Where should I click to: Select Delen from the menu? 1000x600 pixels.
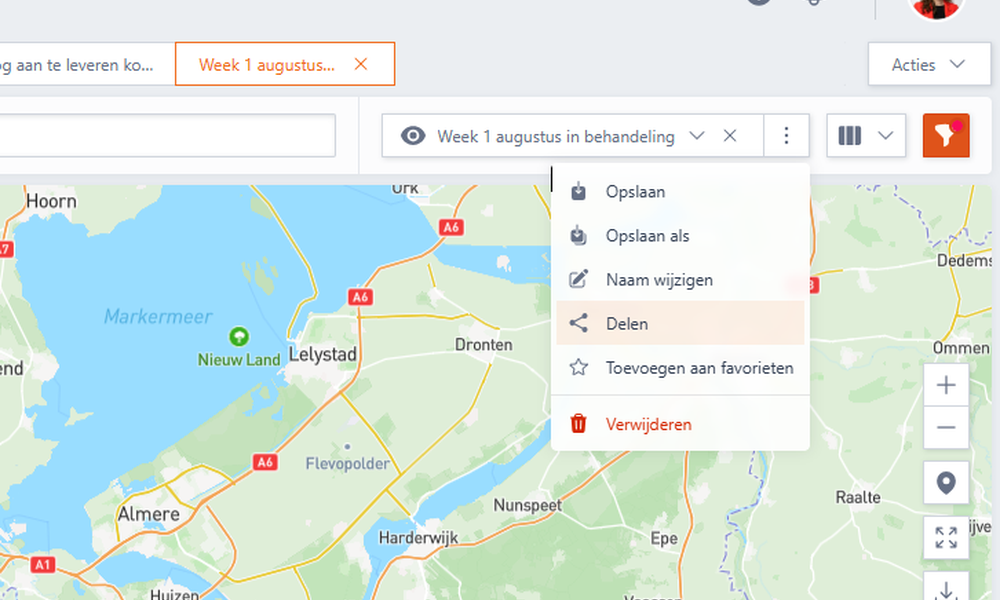coord(680,323)
